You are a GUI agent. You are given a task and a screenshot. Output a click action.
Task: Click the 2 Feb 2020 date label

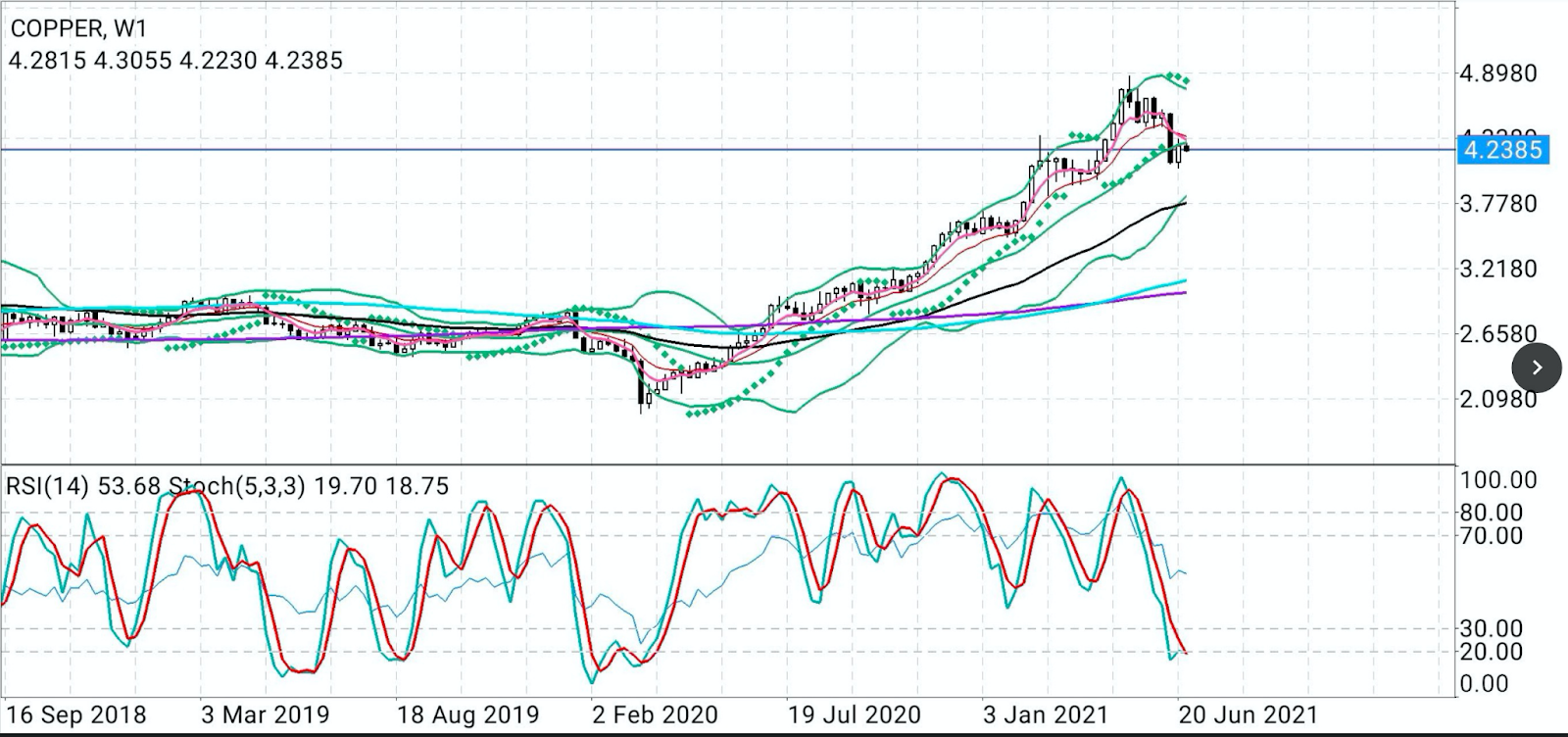coord(656,714)
